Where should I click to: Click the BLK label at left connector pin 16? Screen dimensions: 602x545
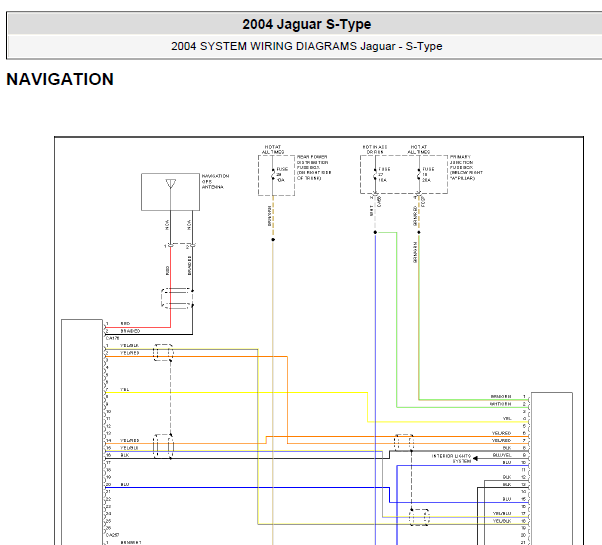125,455
